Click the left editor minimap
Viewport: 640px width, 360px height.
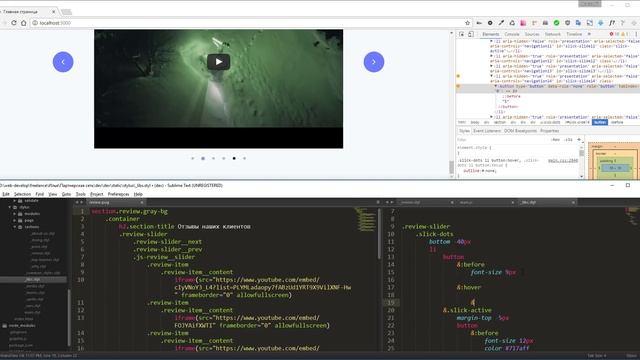(x=365, y=221)
